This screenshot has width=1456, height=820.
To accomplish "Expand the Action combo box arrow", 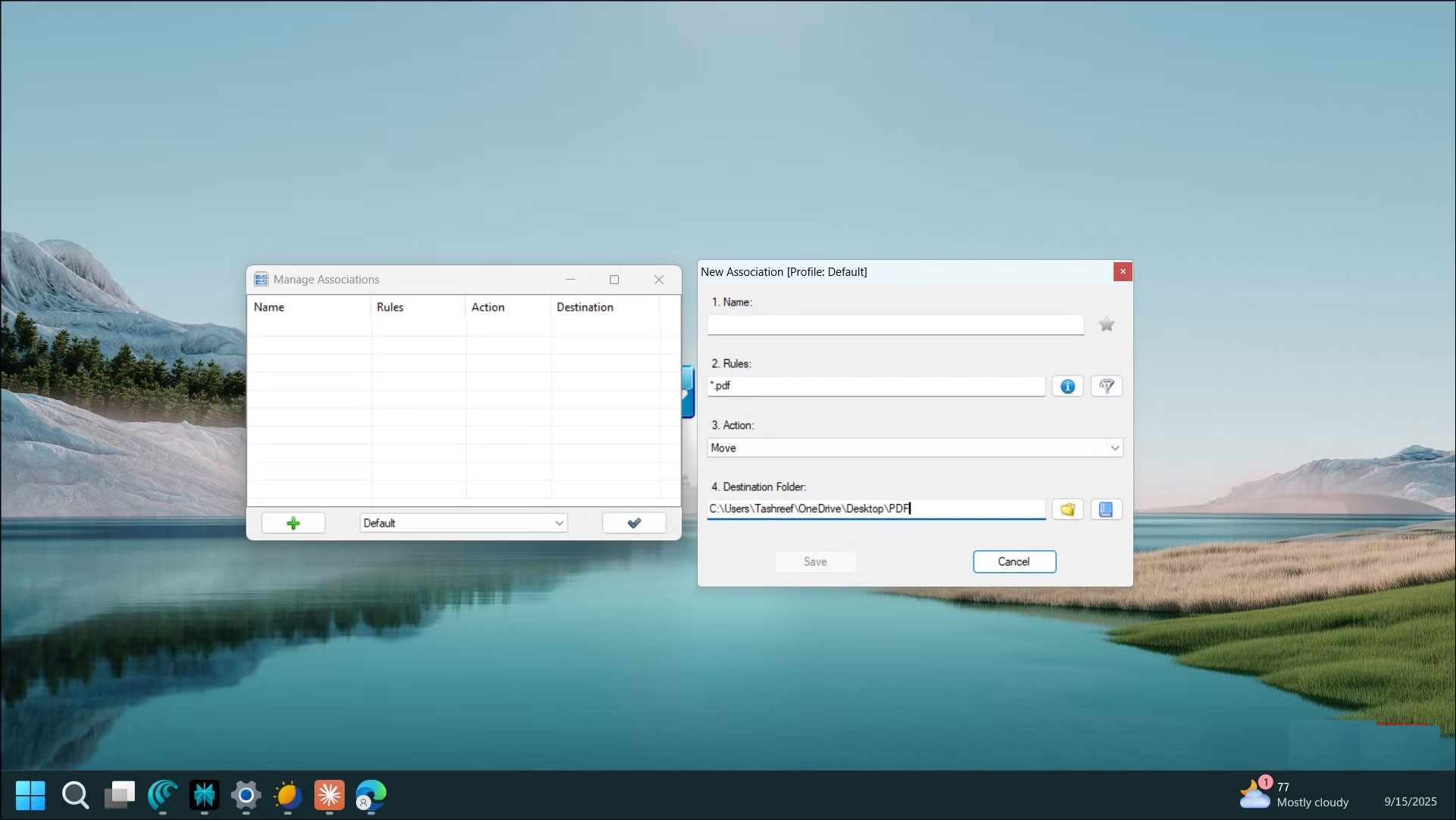I will [1114, 448].
